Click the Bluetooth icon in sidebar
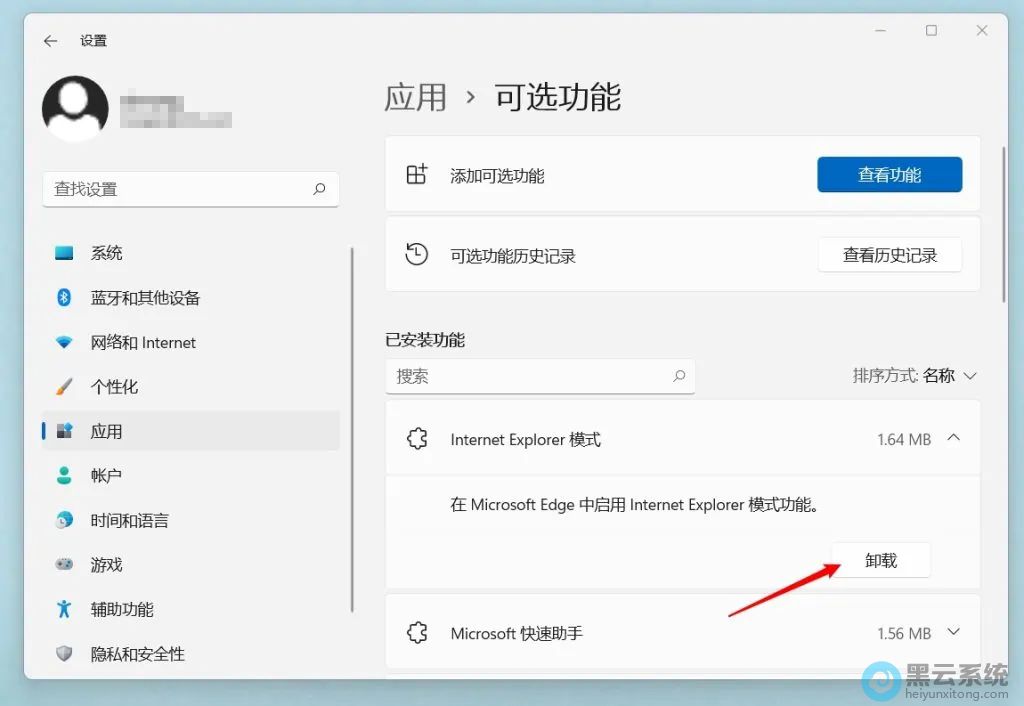The height and width of the screenshot is (706, 1024). point(65,298)
